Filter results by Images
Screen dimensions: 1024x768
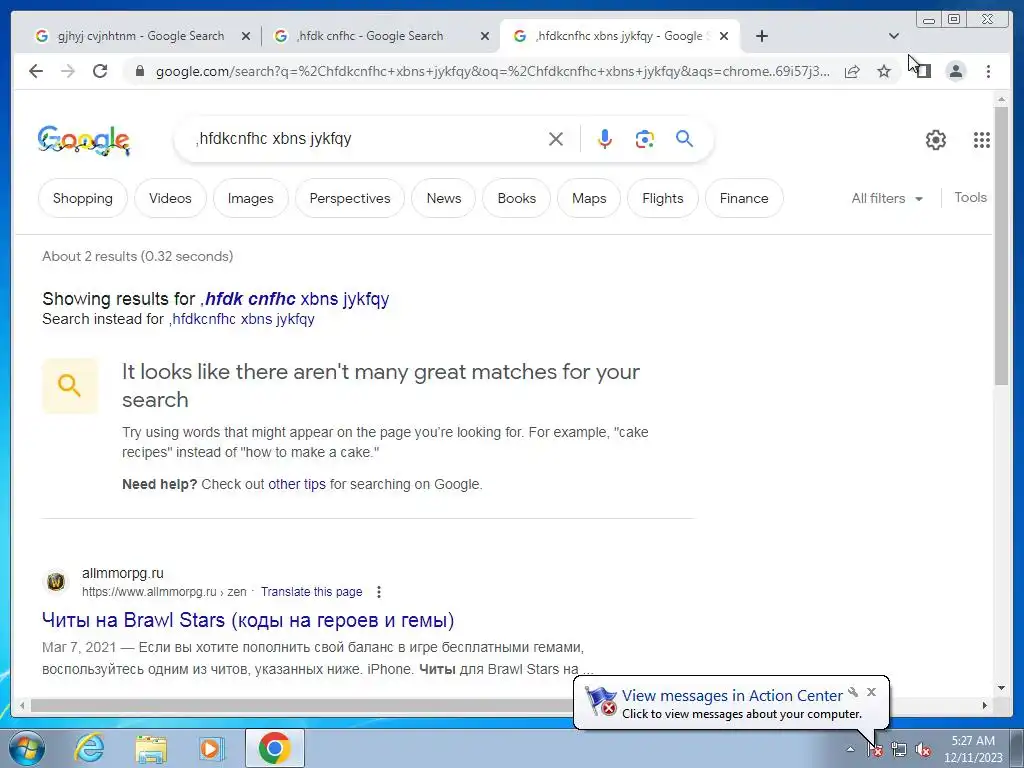point(250,198)
